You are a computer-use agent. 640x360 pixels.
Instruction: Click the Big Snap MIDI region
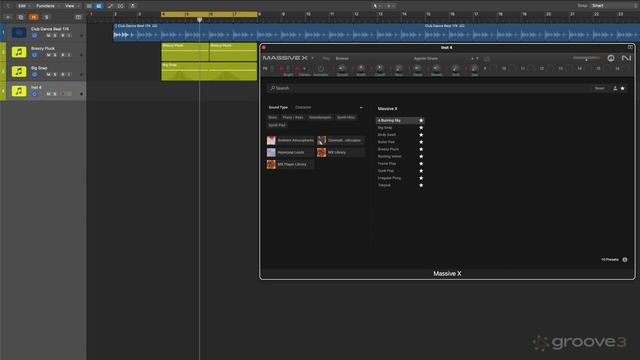coord(209,71)
